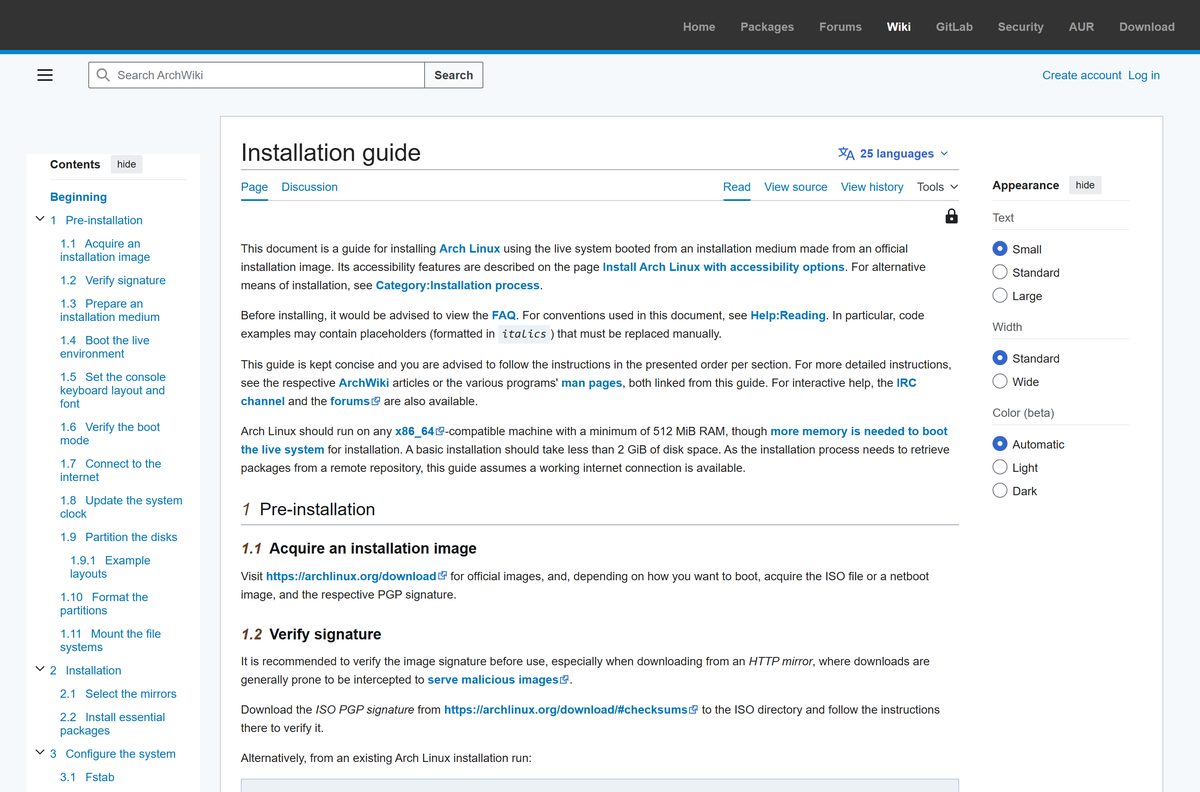Jump to 1.6 Verify the boot mode
The width and height of the screenshot is (1200, 792).
(x=110, y=433)
